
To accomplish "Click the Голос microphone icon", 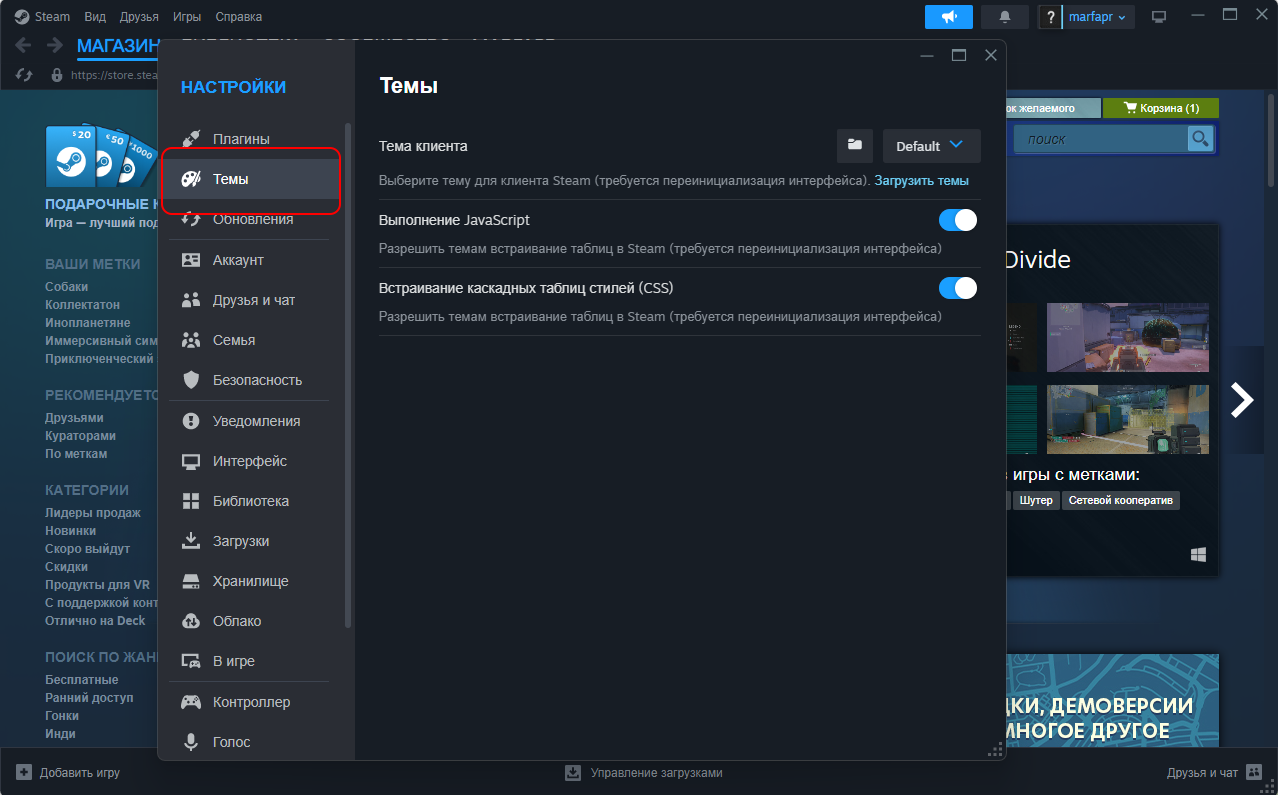I will tap(191, 742).
